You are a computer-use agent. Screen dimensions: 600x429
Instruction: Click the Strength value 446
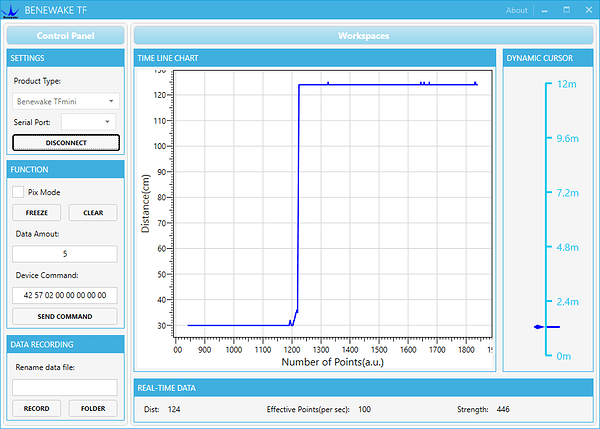click(503, 409)
